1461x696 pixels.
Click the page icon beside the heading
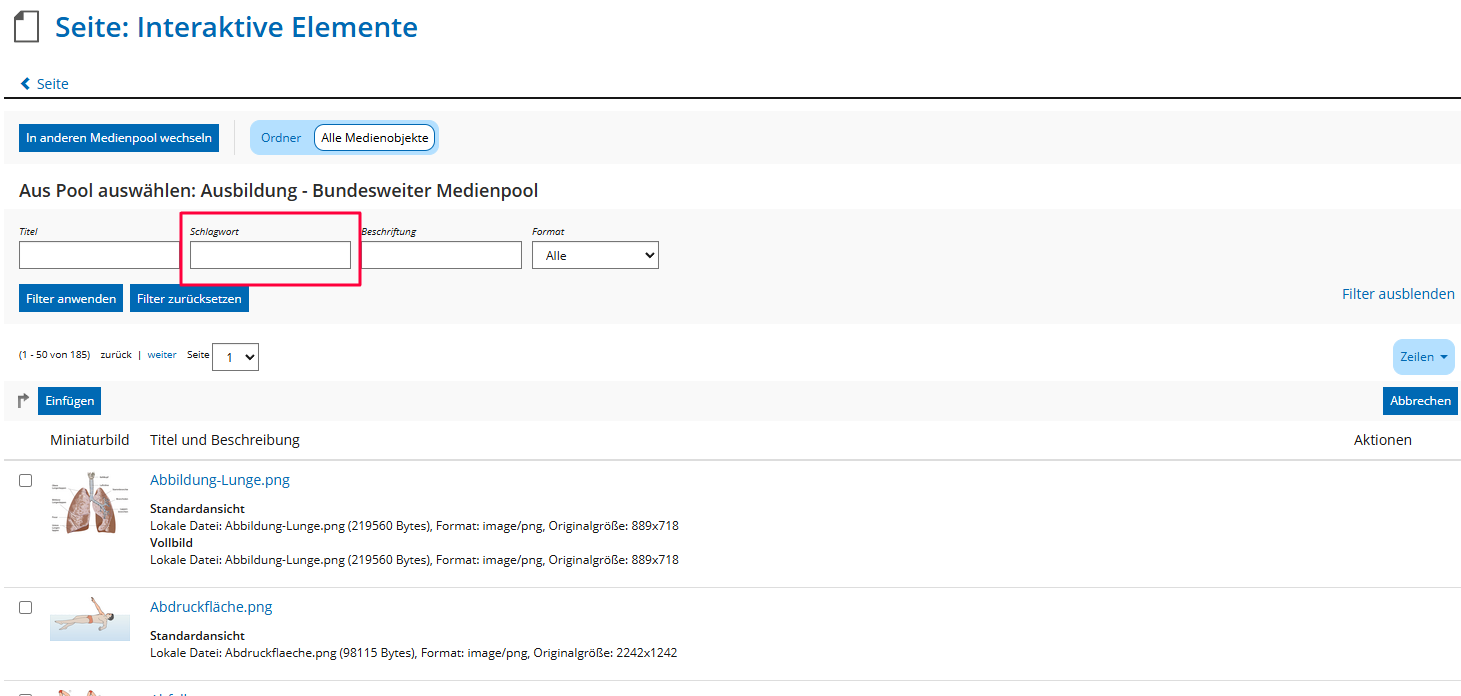[x=26, y=27]
